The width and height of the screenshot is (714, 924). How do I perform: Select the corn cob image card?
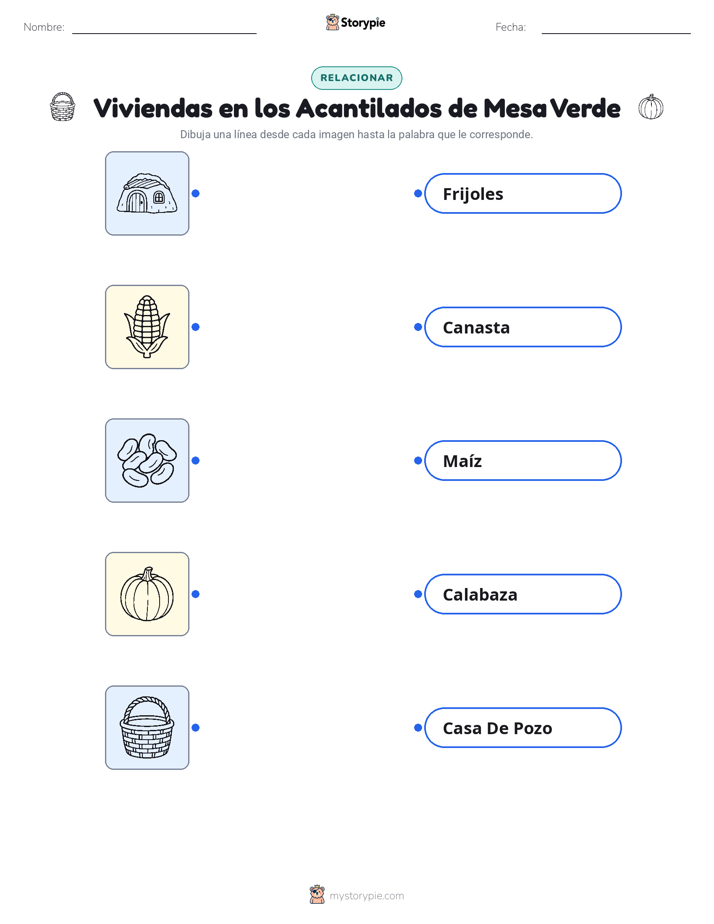[x=147, y=327]
